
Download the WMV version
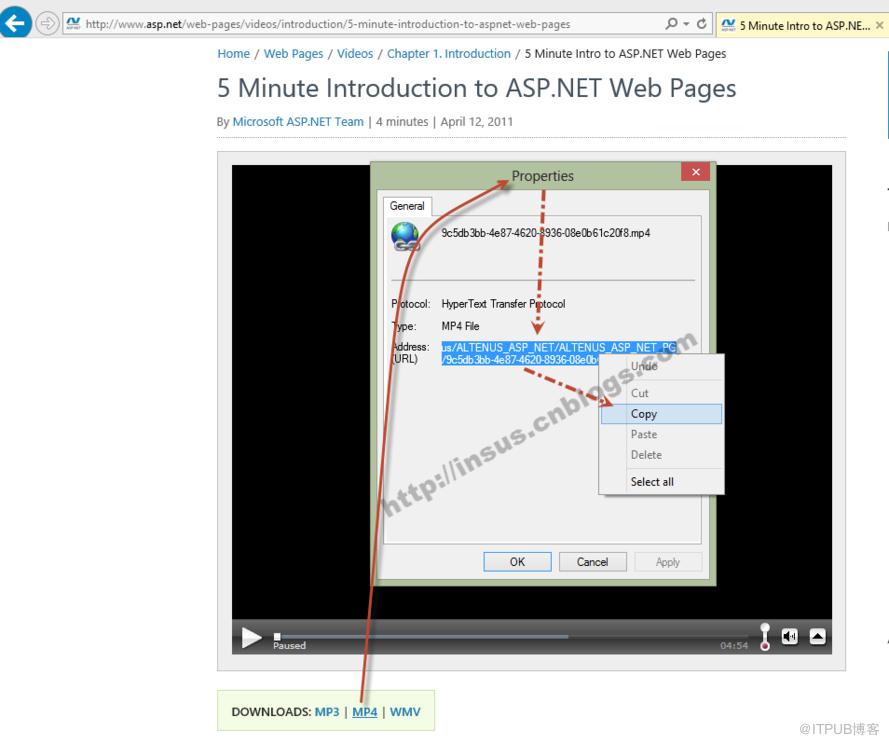click(x=405, y=712)
